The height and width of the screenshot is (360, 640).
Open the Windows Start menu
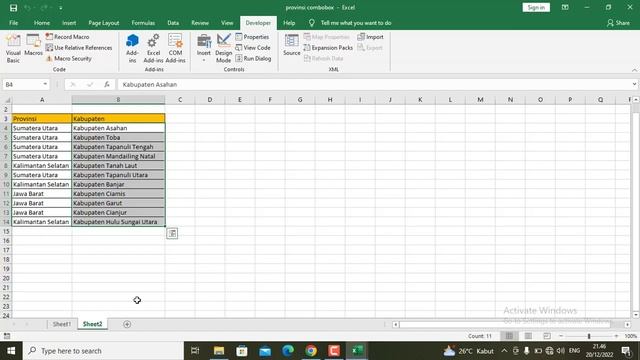(11, 351)
